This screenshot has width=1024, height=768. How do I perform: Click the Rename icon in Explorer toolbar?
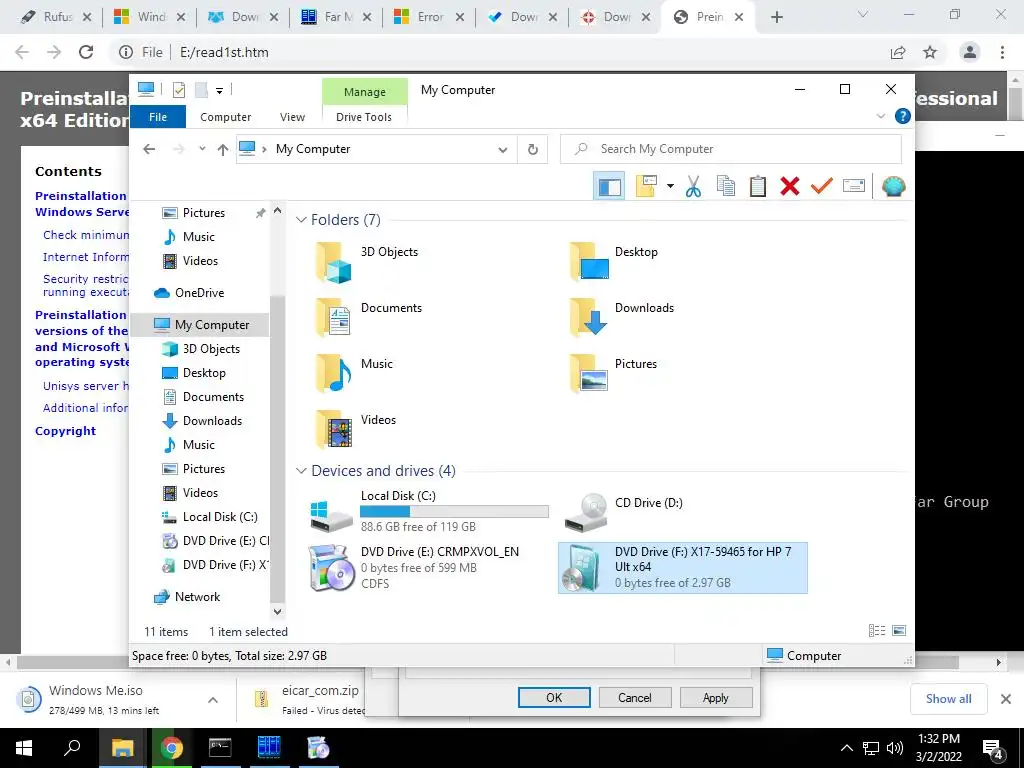coord(854,187)
